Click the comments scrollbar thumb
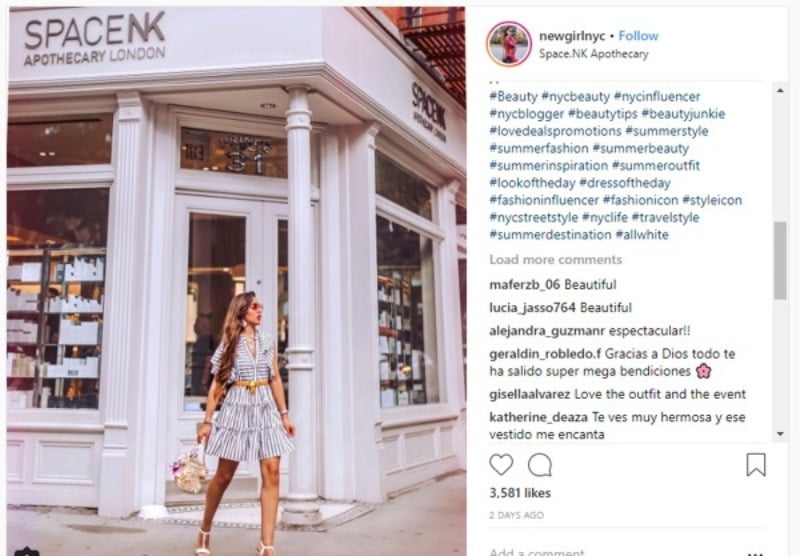 [x=780, y=261]
